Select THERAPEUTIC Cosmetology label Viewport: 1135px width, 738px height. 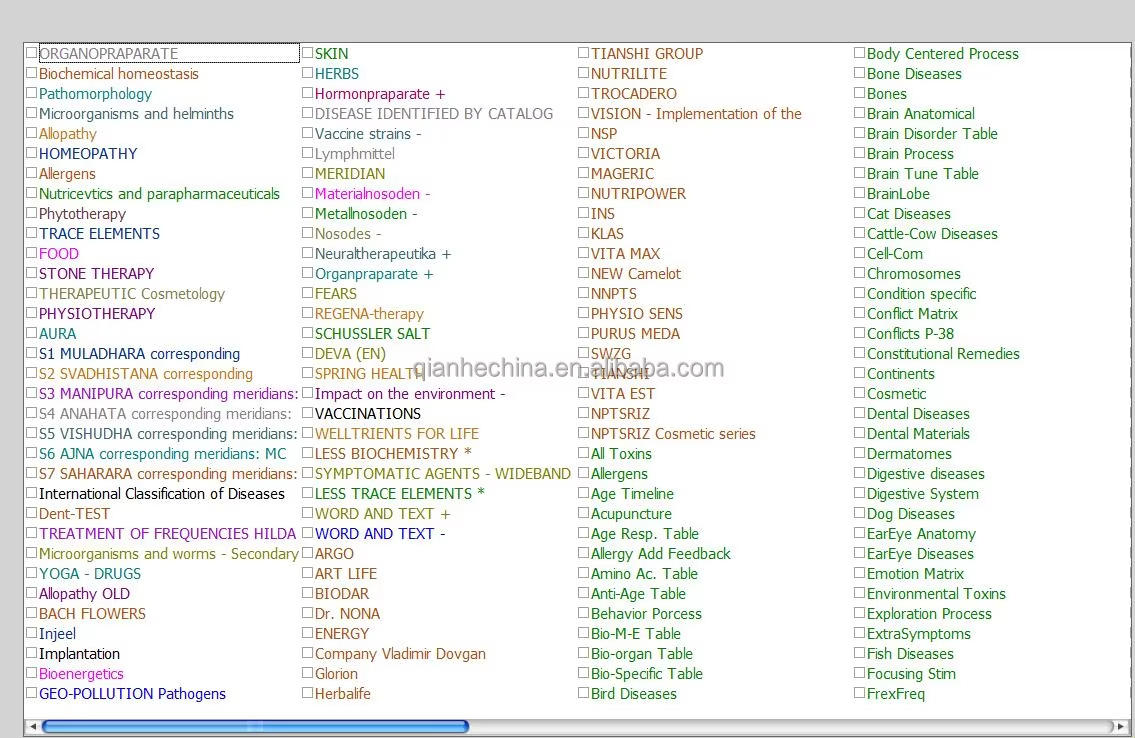[x=132, y=294]
